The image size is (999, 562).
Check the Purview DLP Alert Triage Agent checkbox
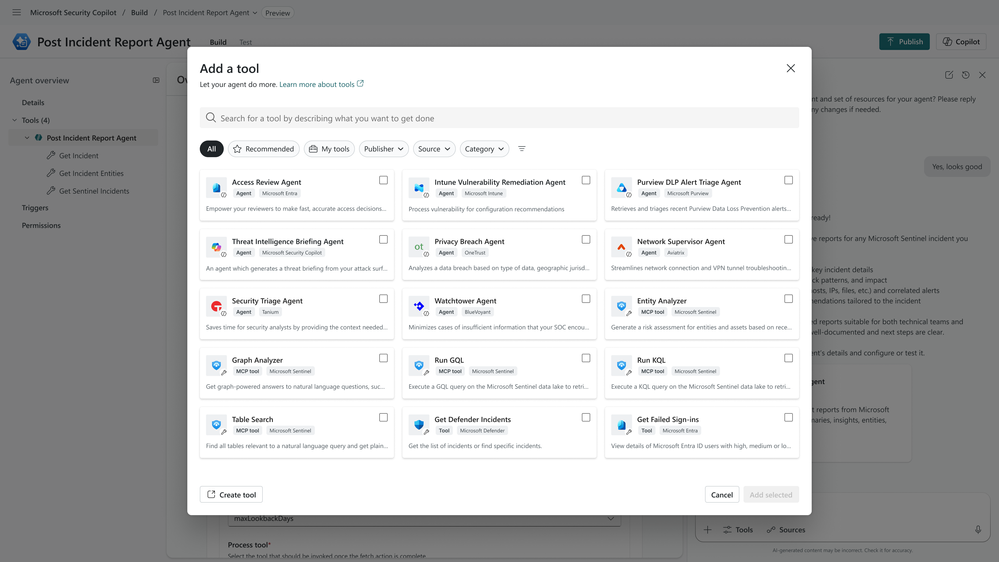click(x=789, y=180)
